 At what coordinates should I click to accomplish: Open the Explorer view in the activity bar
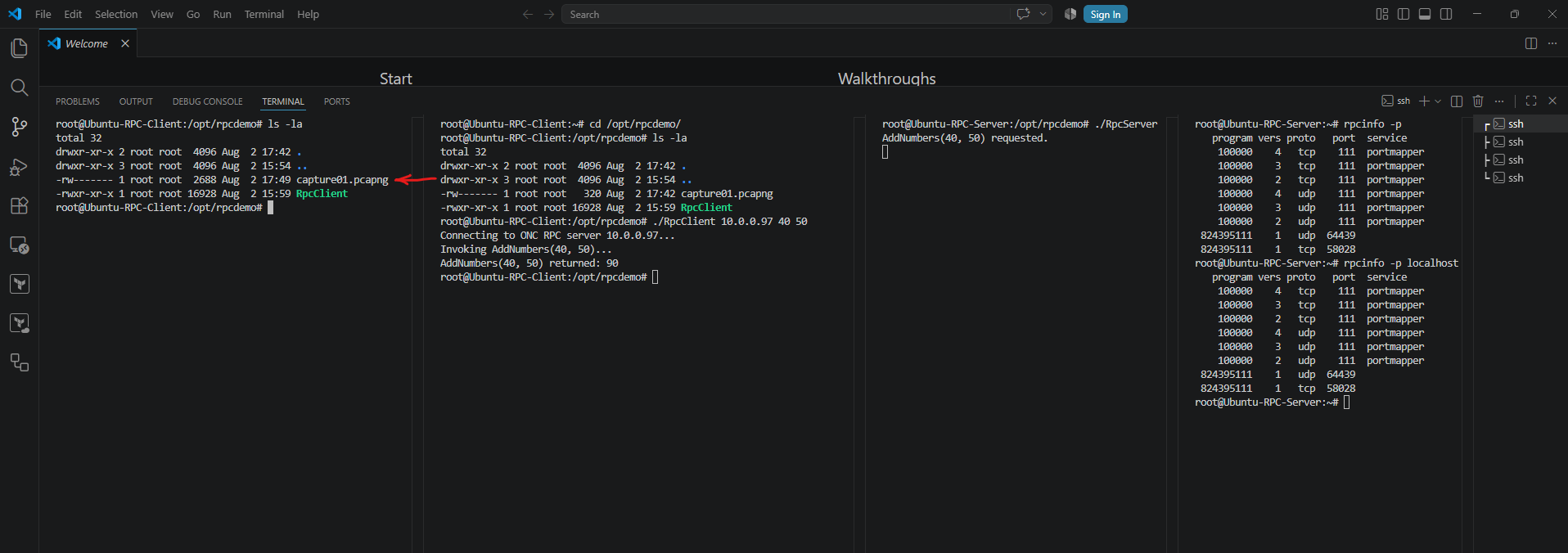pyautogui.click(x=19, y=48)
